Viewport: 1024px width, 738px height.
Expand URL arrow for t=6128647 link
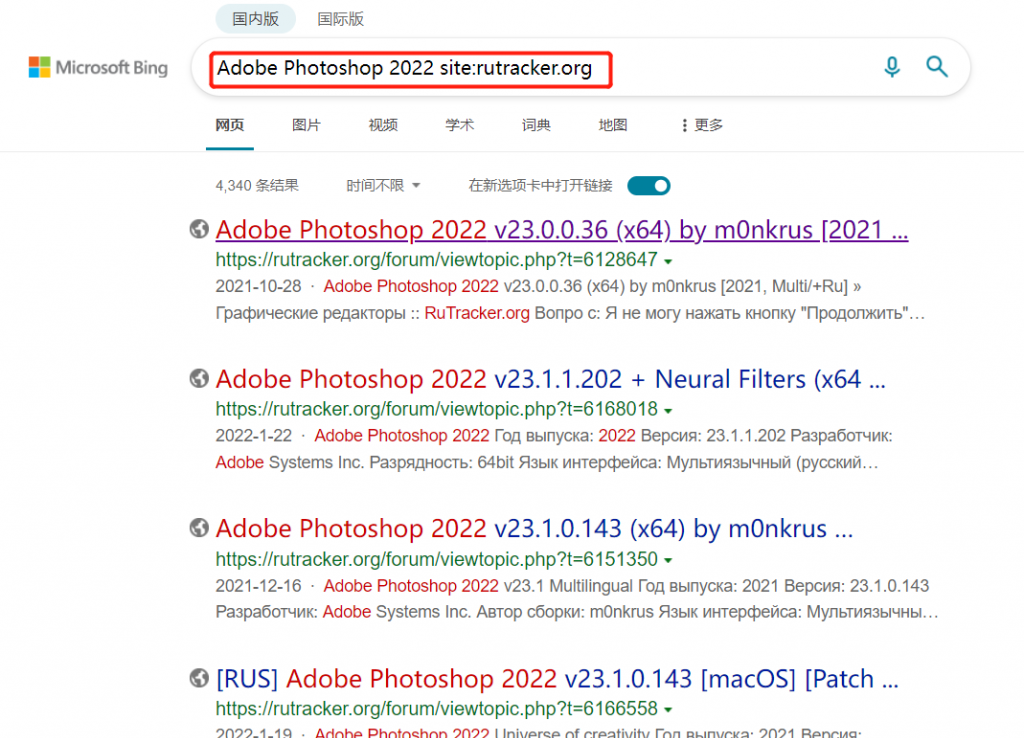[x=668, y=261]
